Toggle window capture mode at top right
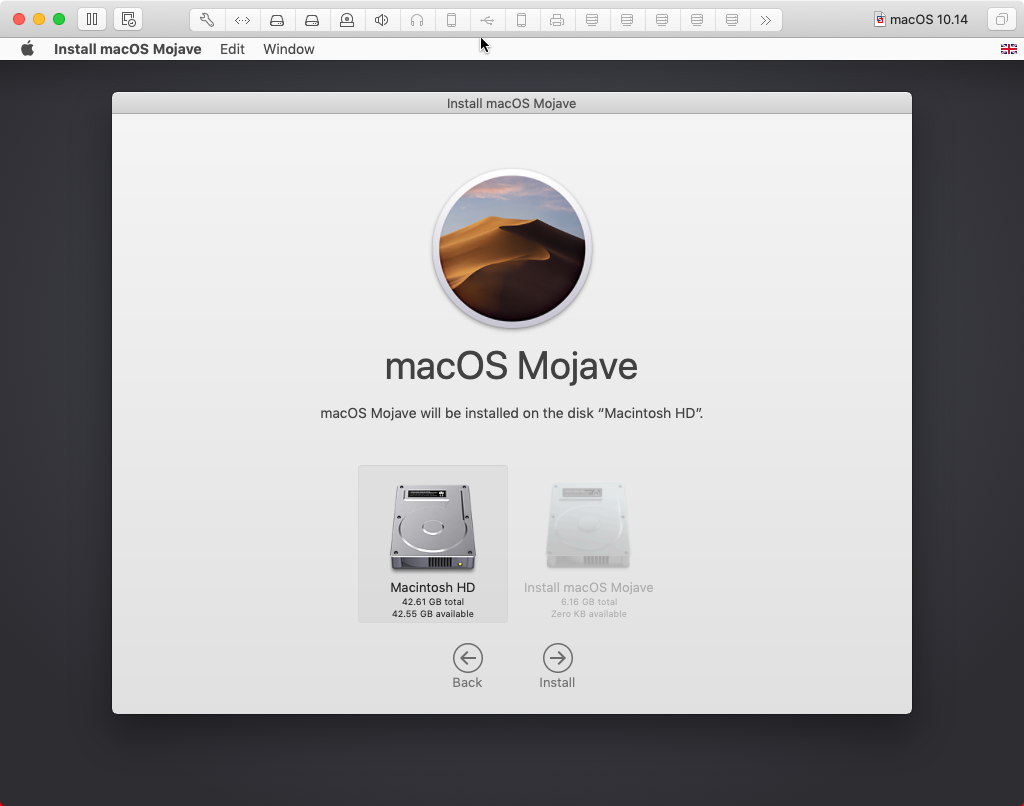This screenshot has width=1024, height=806. (1002, 18)
